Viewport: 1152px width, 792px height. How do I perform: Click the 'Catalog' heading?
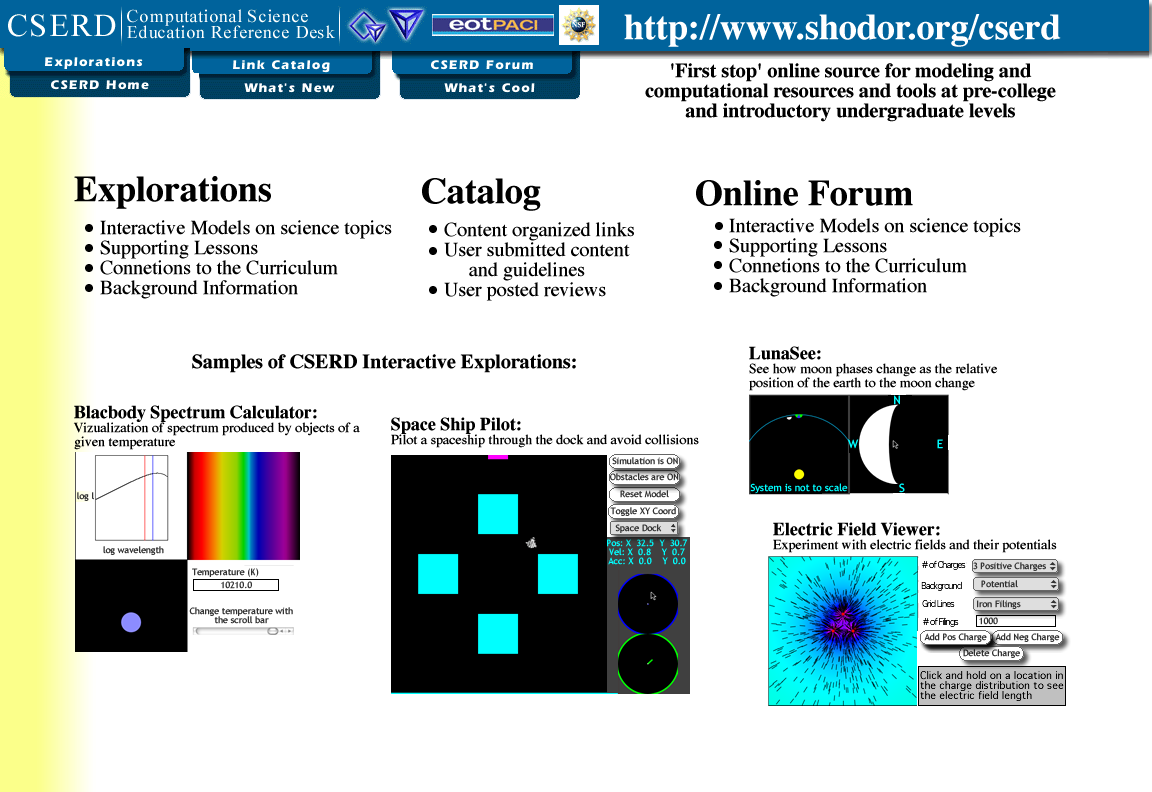tap(481, 192)
